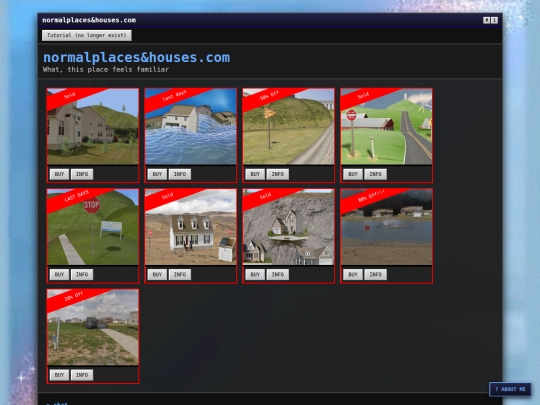
Task: Click the normalplaces&houses.com blue heading
Action: coord(136,57)
